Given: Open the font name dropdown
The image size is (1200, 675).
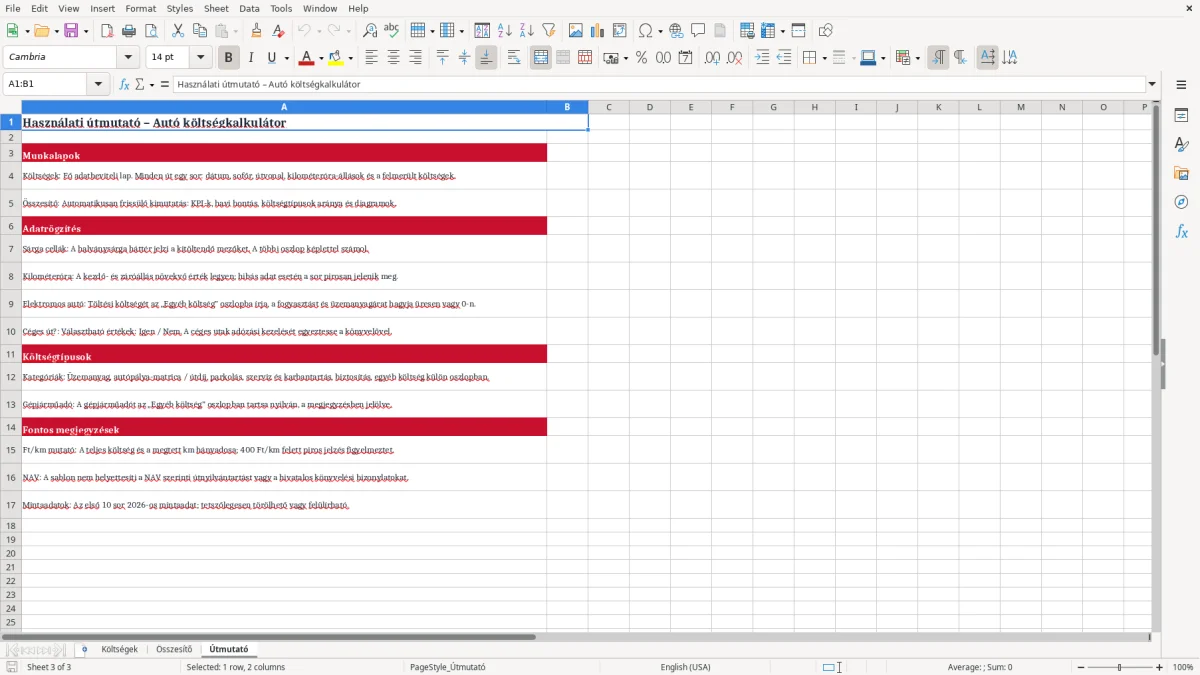Looking at the screenshot, I should 127,58.
